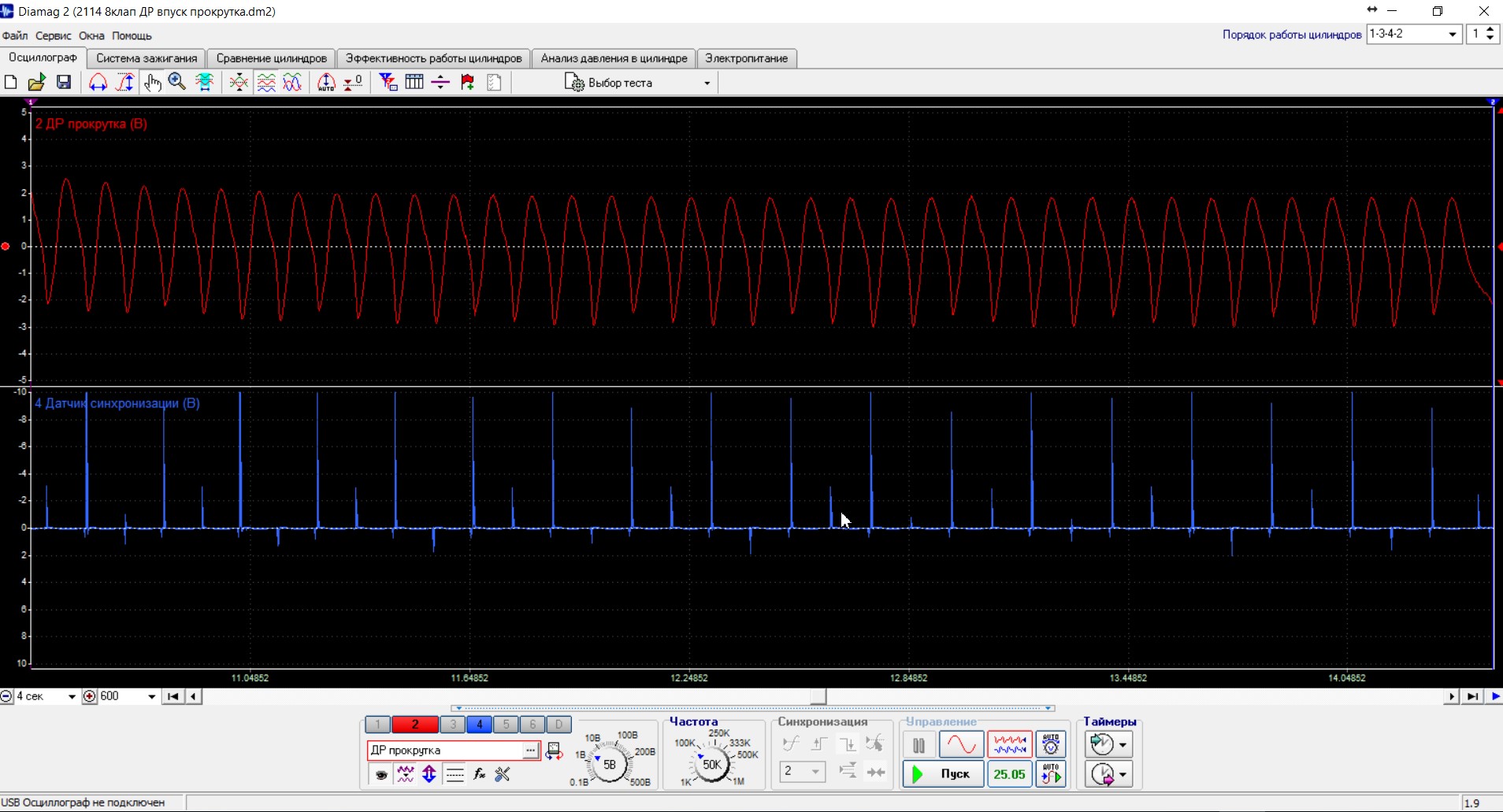Open the Файл menu
This screenshot has width=1503, height=812.
coord(15,35)
